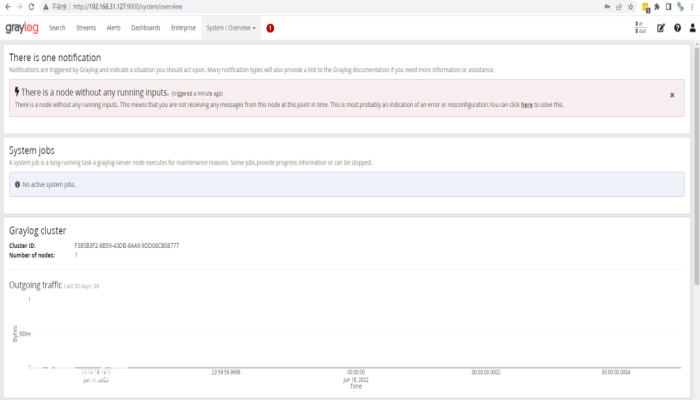
Task: Click the not-secure warning icon
Action: click(x=46, y=7)
